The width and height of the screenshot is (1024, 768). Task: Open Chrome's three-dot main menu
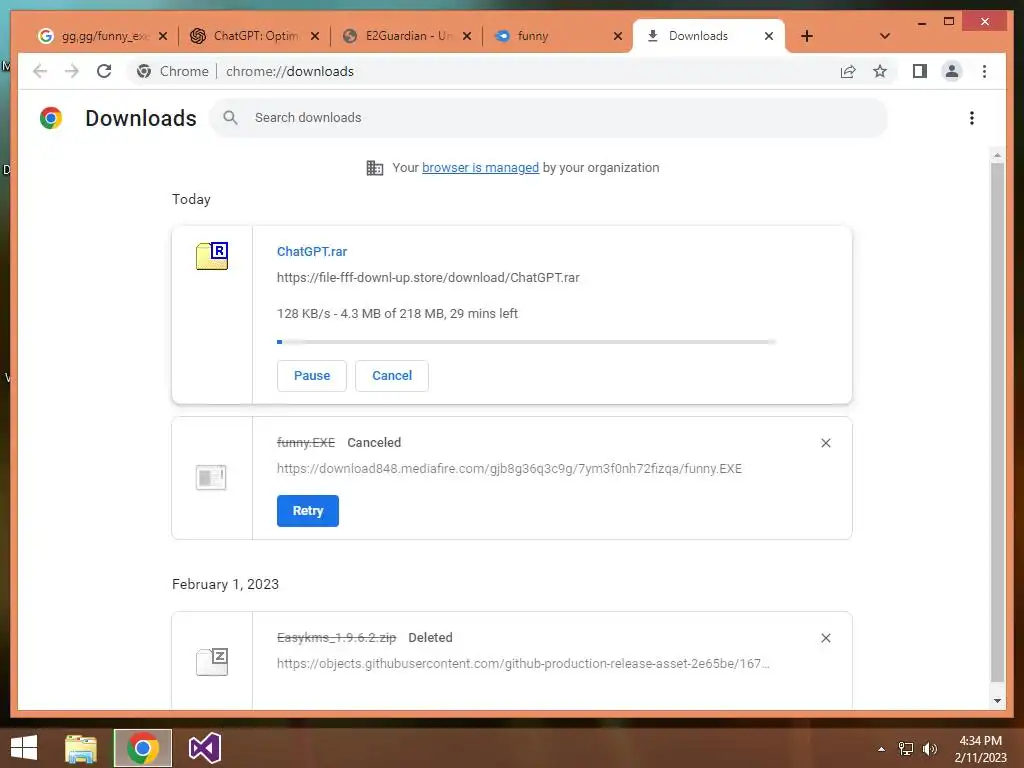click(984, 71)
